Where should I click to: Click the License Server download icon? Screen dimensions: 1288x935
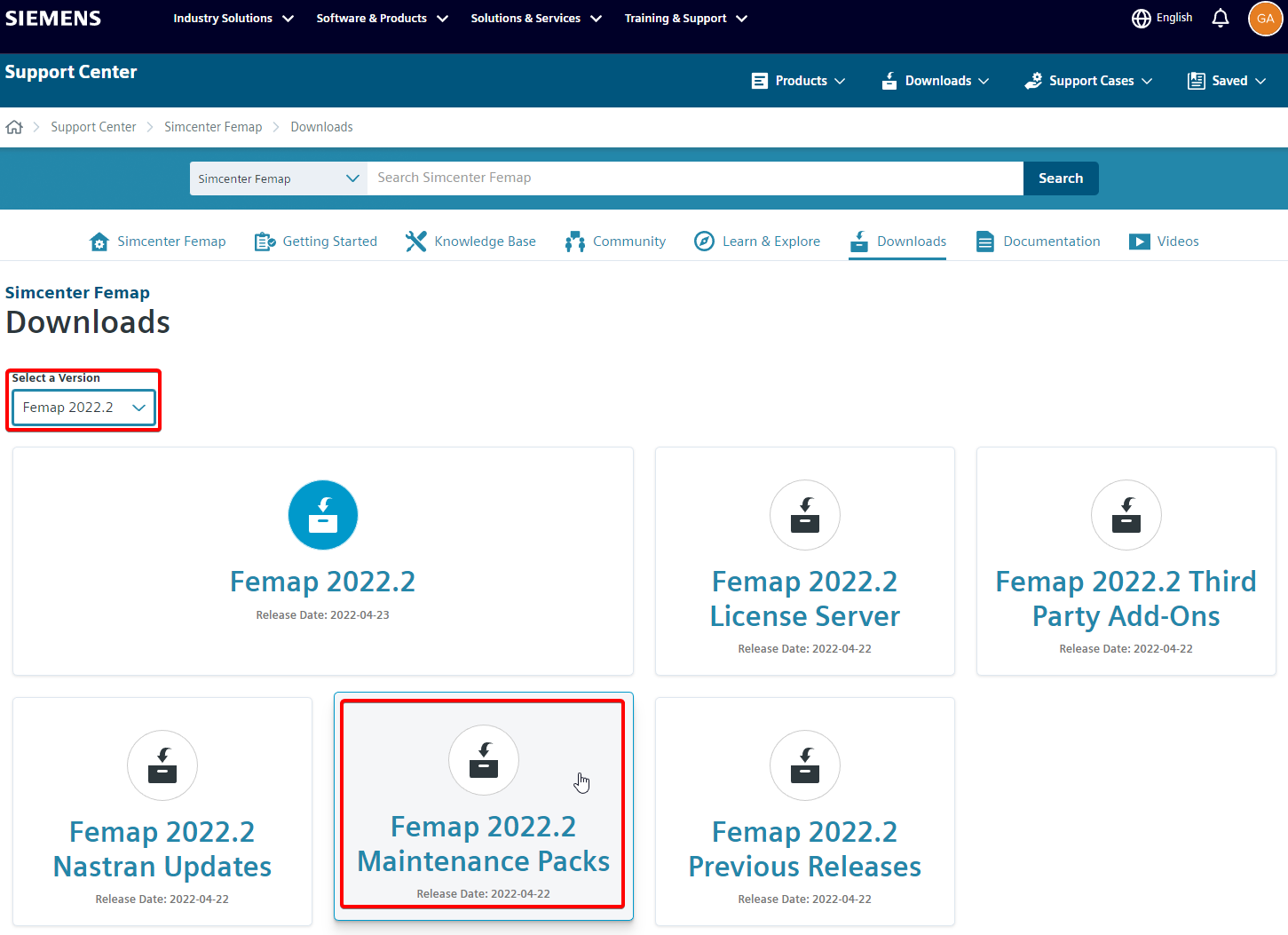click(805, 515)
